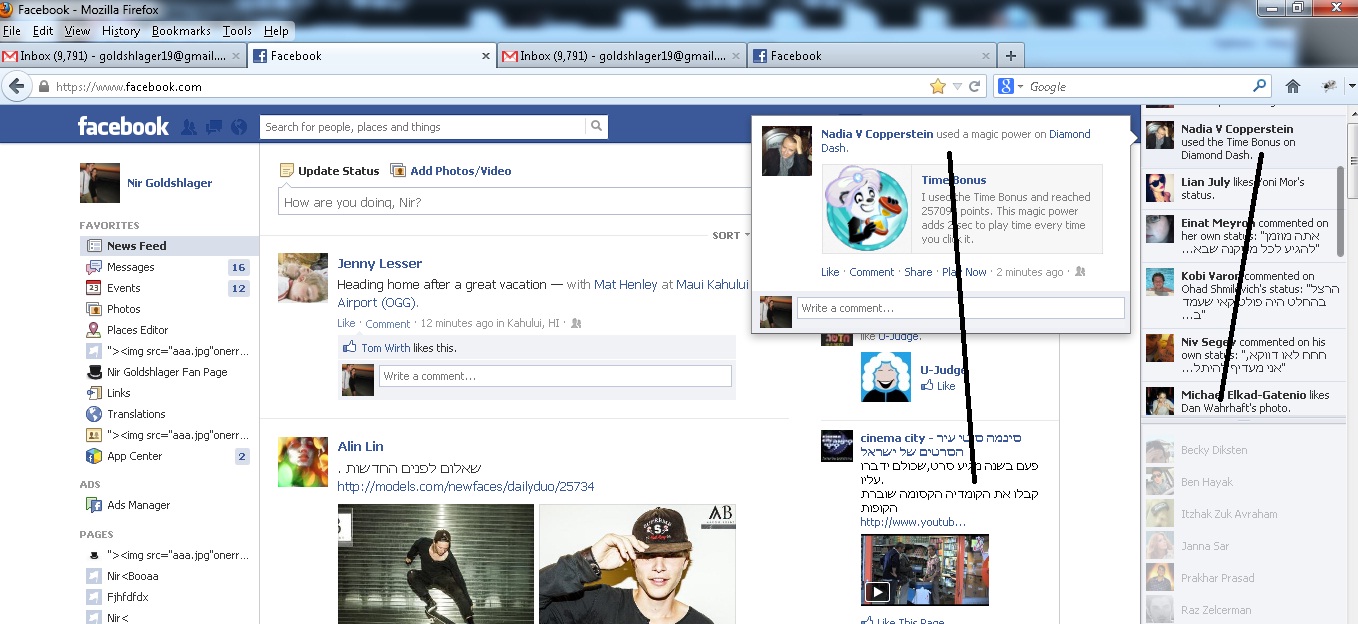Click Nir Goldshlager profile picture in sidebar
This screenshot has width=1358, height=624.
click(x=99, y=183)
